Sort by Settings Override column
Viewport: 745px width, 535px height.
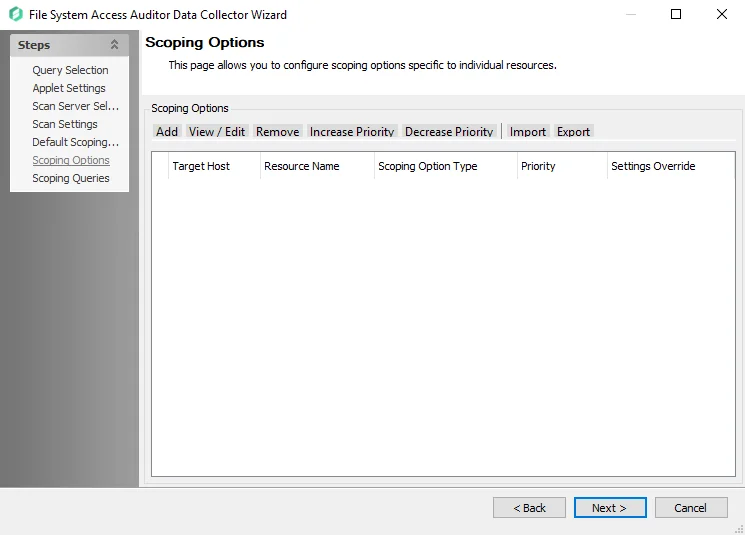[671, 166]
